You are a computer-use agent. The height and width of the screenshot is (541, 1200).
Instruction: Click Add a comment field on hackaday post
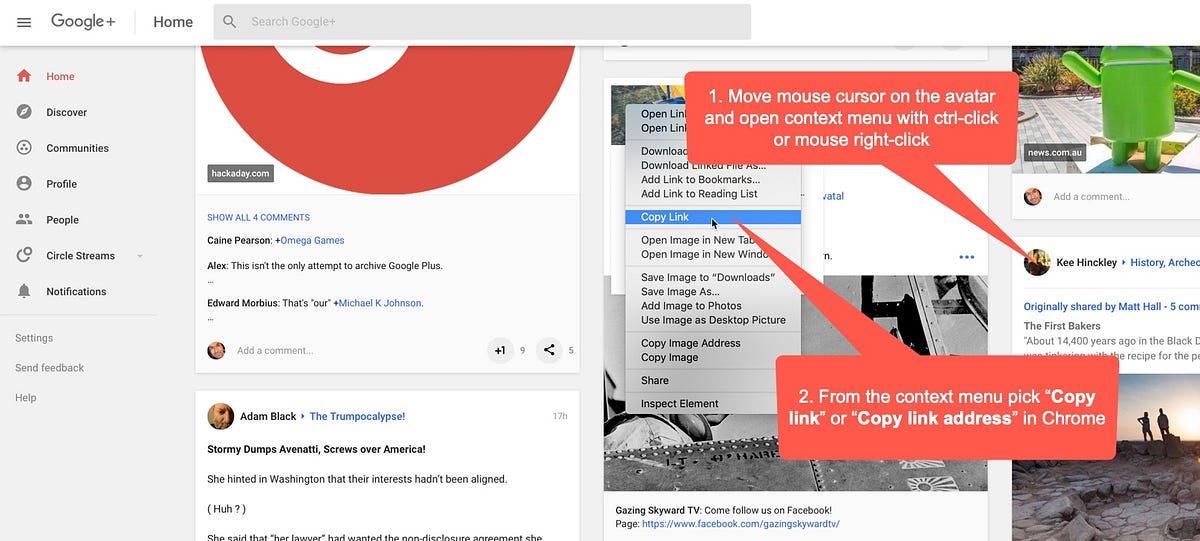coord(275,351)
